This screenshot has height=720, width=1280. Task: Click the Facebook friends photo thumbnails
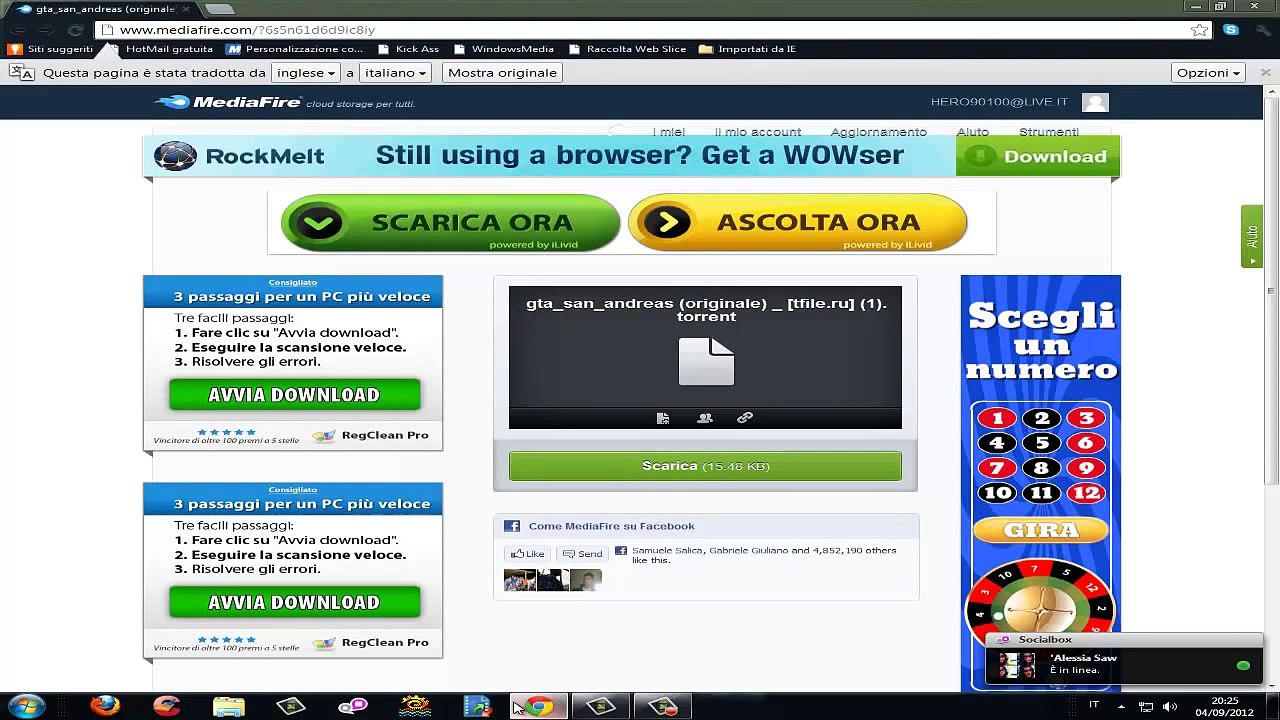(x=553, y=580)
